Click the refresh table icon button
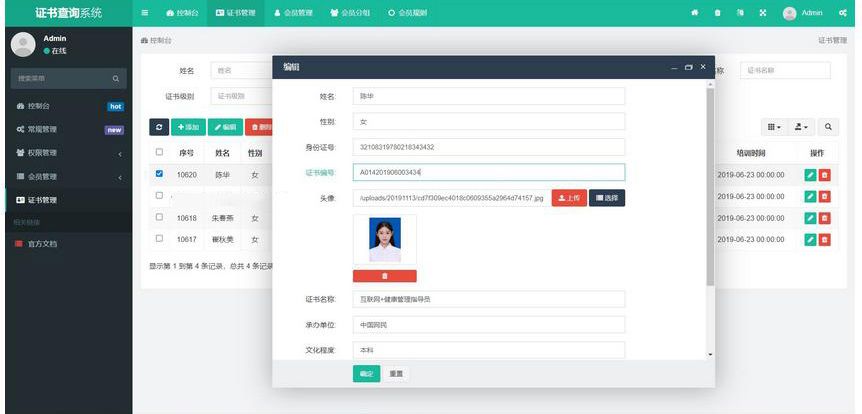The height and width of the screenshot is (414, 862). click(158, 127)
